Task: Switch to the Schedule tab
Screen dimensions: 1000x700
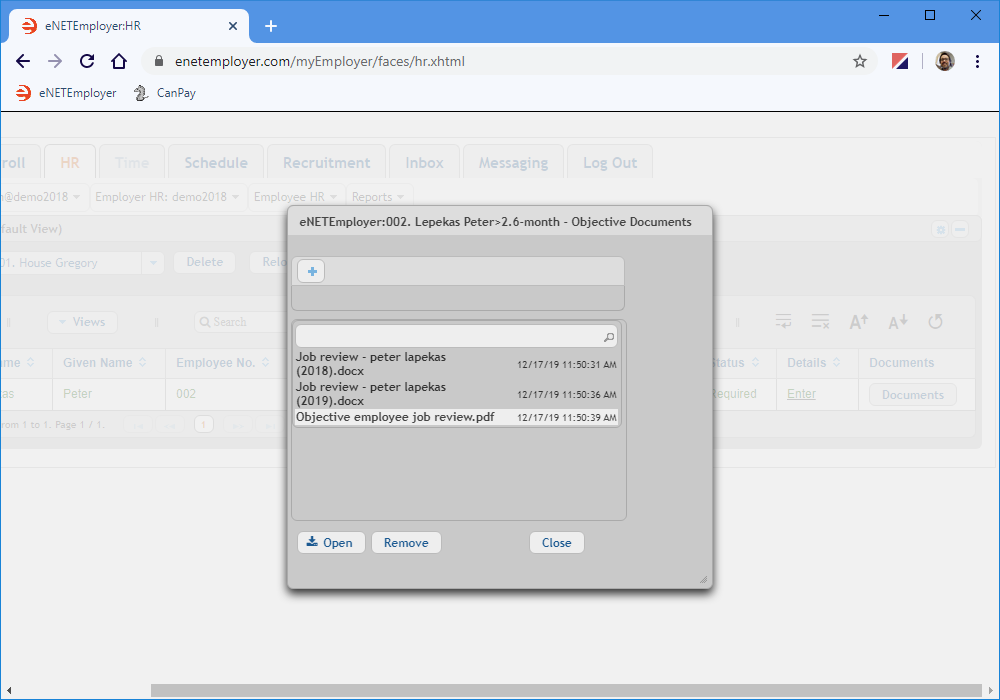Action: (215, 163)
